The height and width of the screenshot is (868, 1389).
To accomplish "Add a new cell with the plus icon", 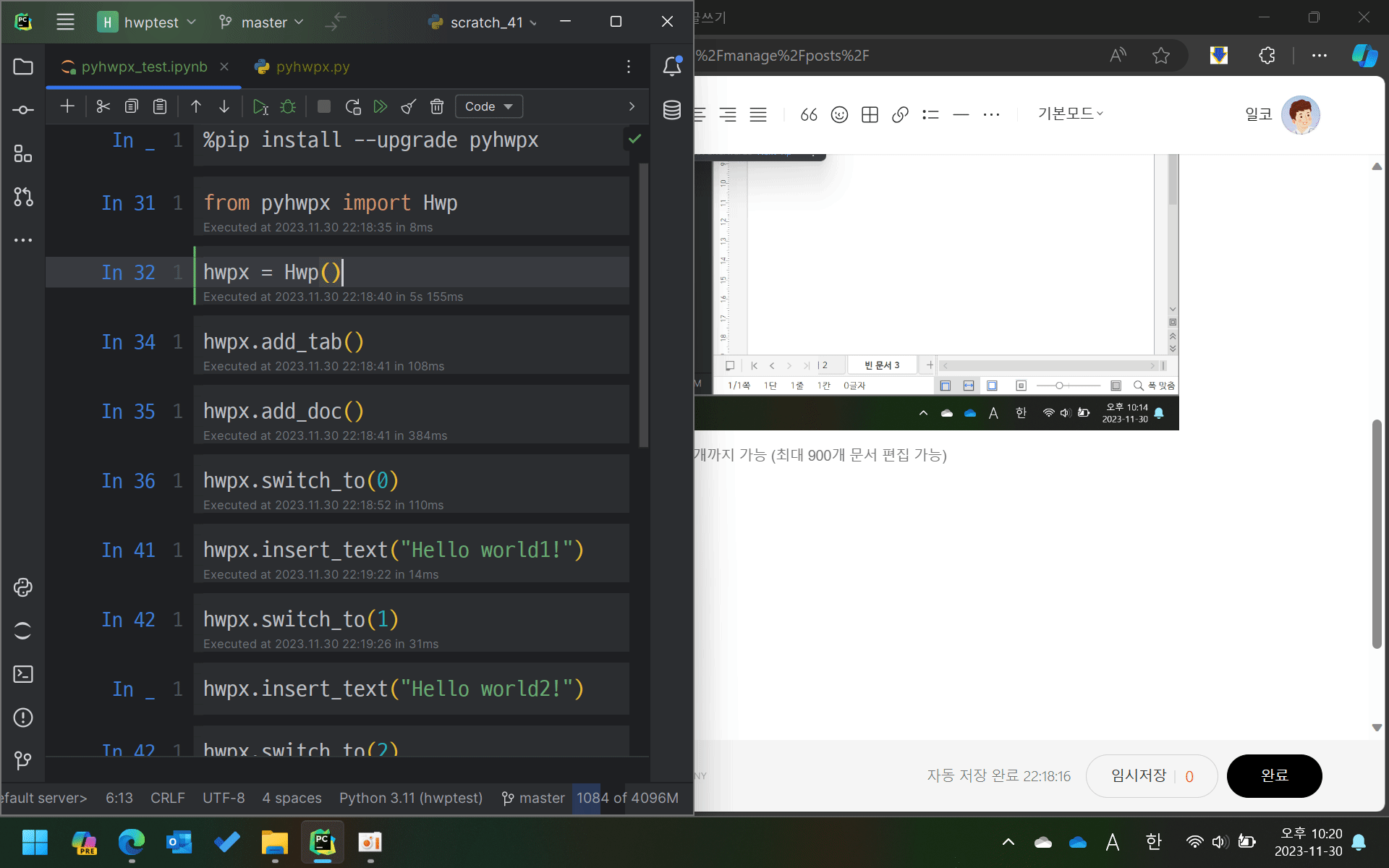I will pos(67,106).
